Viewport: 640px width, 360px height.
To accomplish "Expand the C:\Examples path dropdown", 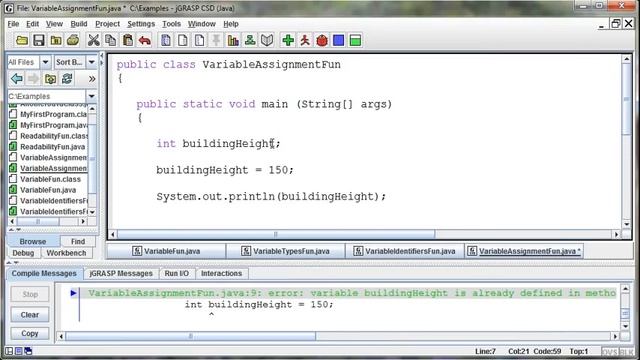I will click(x=91, y=96).
